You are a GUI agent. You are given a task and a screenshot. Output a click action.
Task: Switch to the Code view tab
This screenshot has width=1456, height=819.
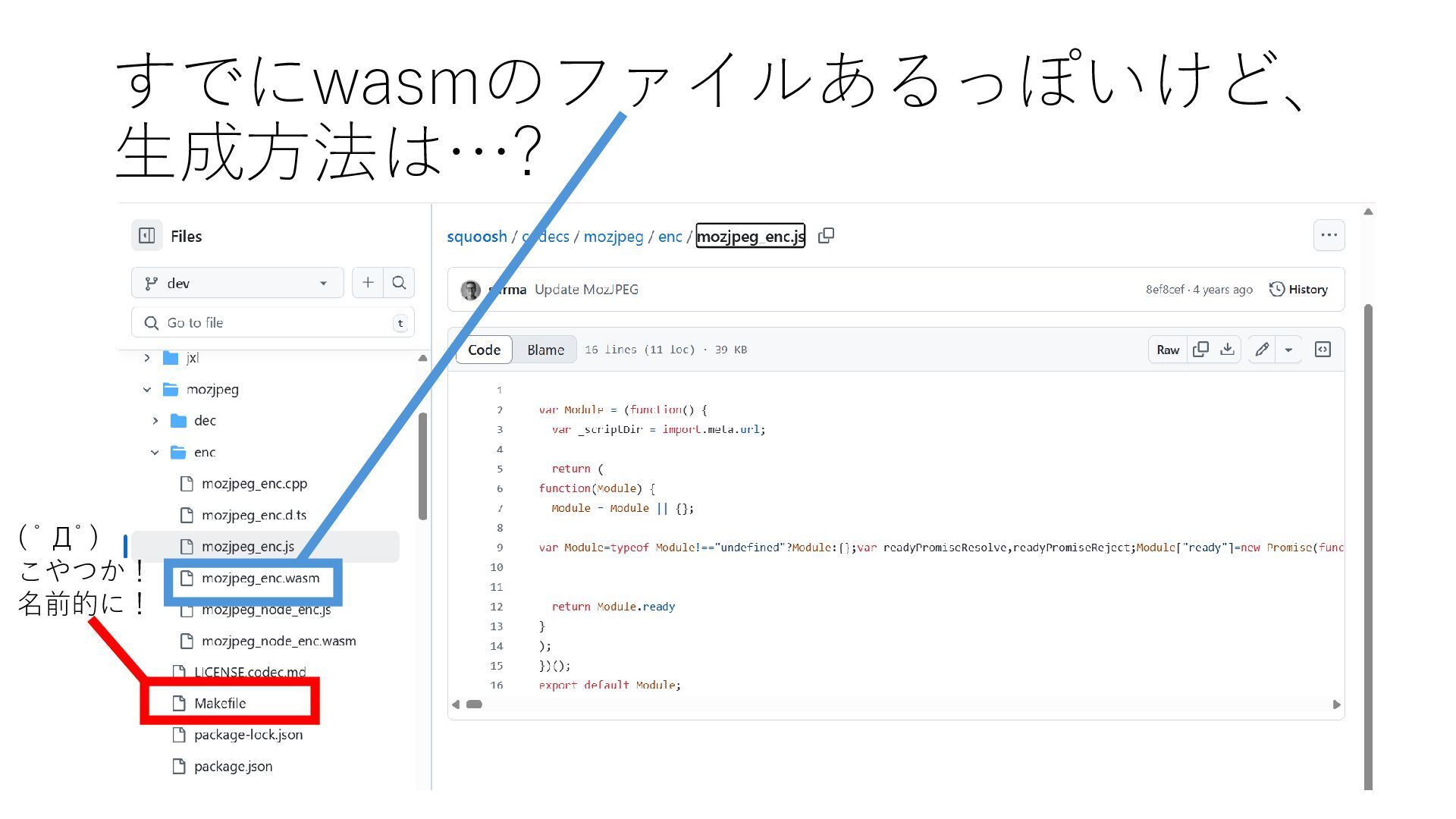484,350
